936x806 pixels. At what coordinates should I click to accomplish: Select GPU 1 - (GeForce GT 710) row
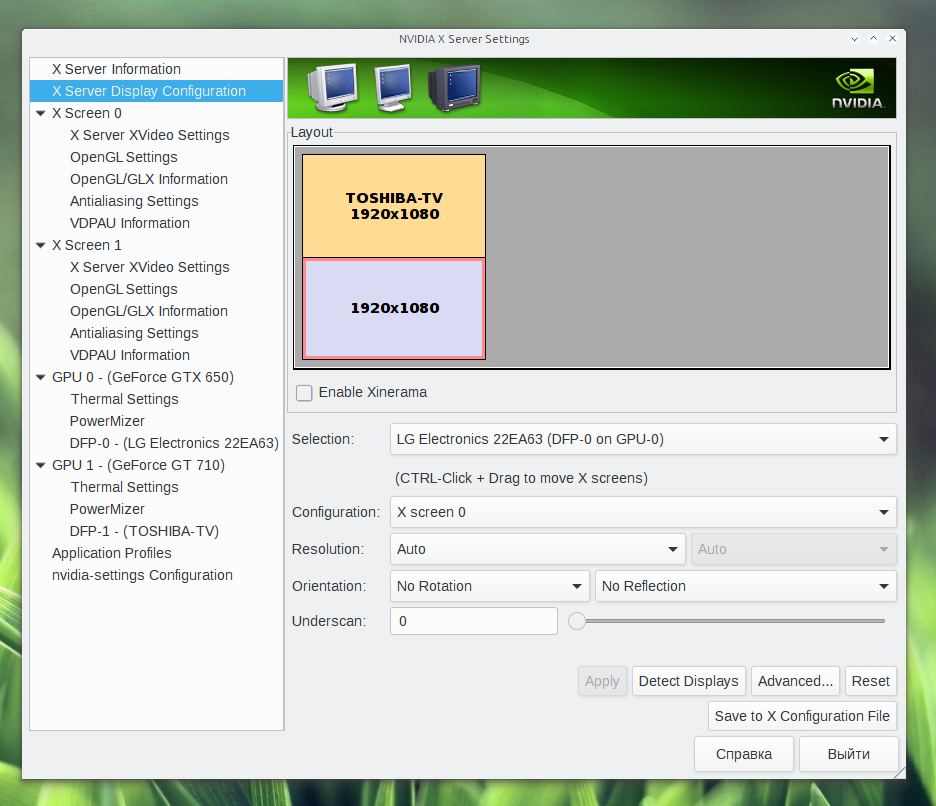156,464
